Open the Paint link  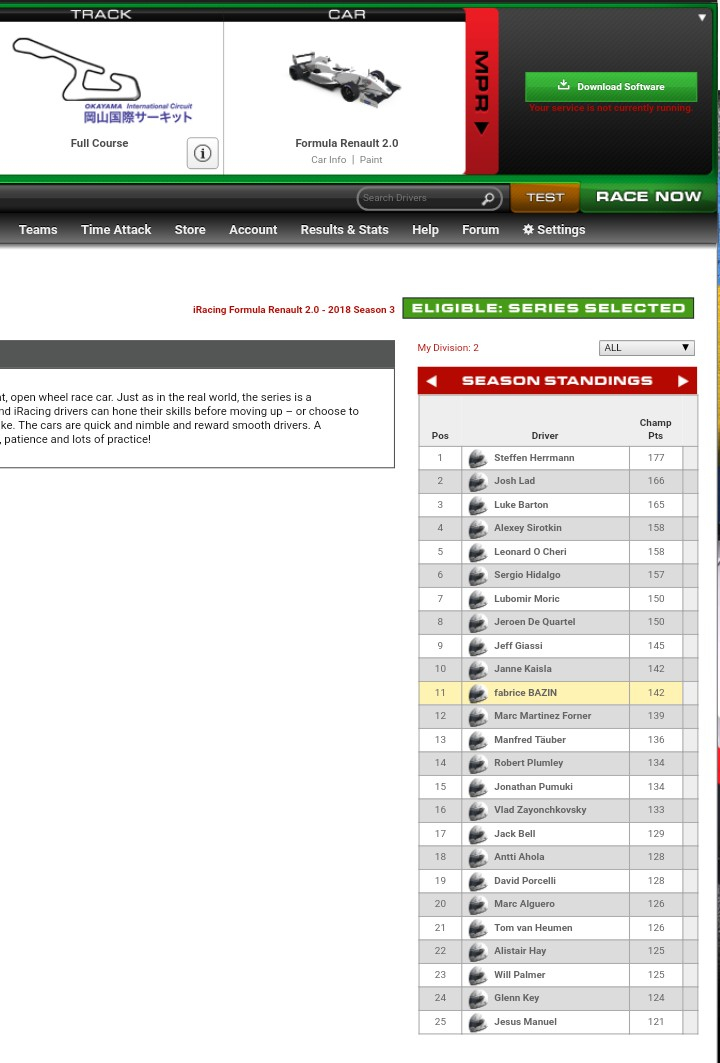[x=371, y=160]
